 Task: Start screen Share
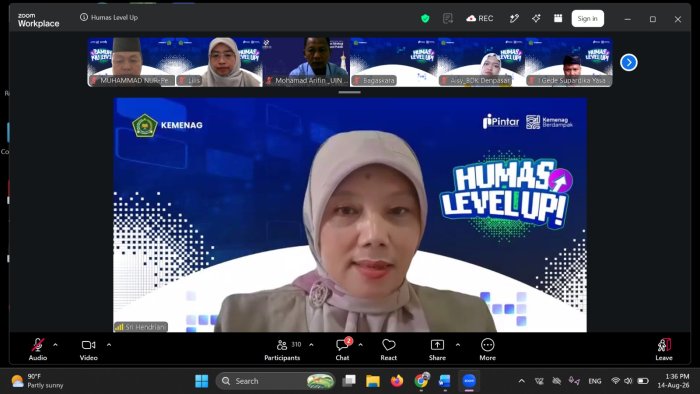[x=437, y=349]
